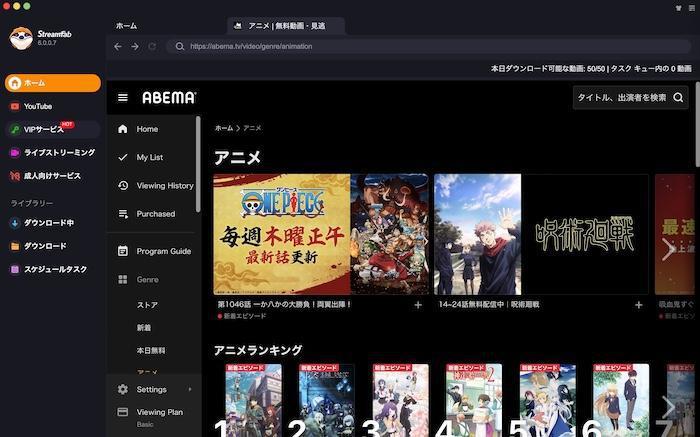Click the ライブストリーミング camera icon
This screenshot has height=437, width=700.
click(x=15, y=153)
